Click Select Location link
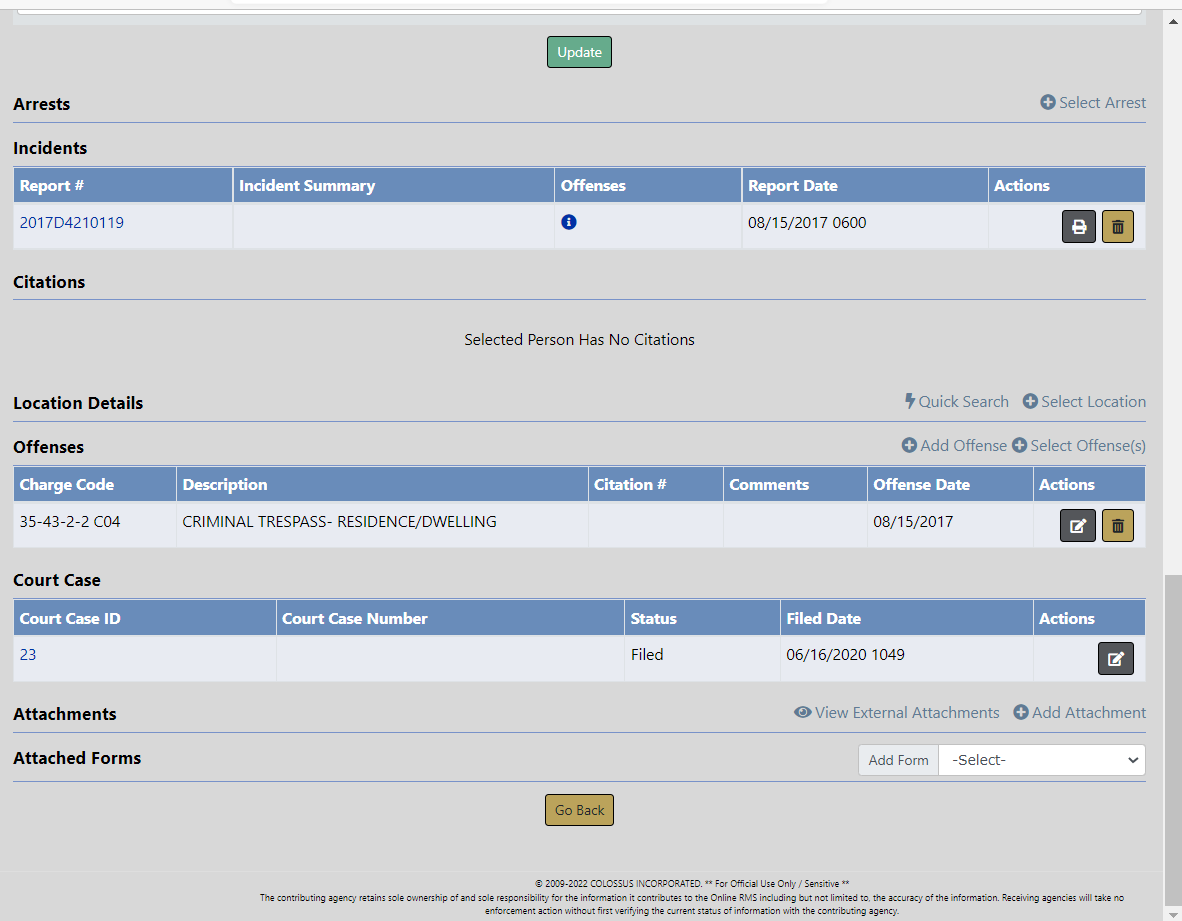 (1084, 402)
